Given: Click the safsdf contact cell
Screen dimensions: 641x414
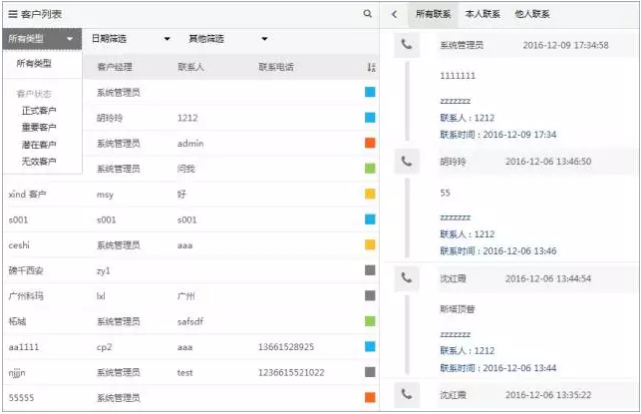Looking at the screenshot, I should click(x=191, y=322).
